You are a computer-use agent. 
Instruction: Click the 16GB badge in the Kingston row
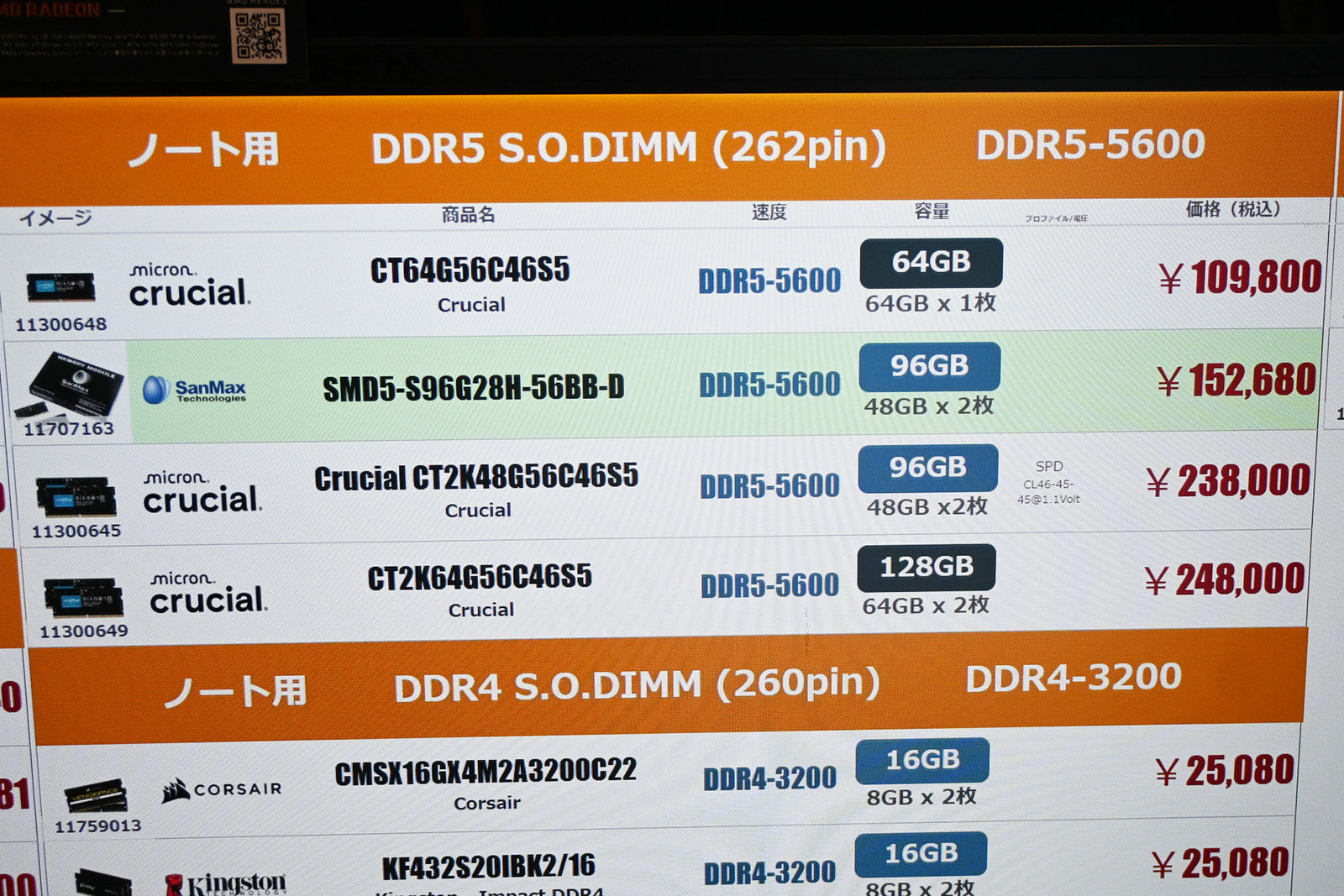point(921,853)
